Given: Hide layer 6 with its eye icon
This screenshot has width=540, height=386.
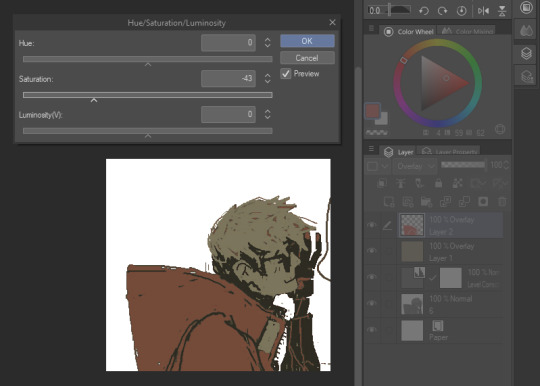Looking at the screenshot, I should (x=372, y=303).
